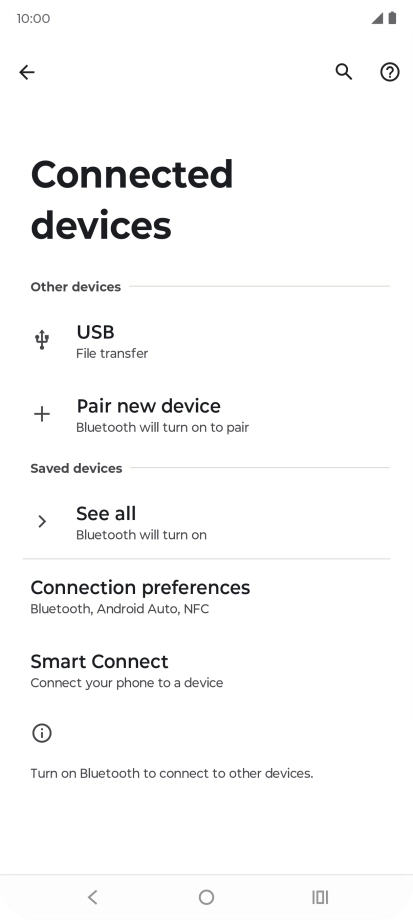Open See all saved devices
The image size is (413, 920).
click(206, 522)
